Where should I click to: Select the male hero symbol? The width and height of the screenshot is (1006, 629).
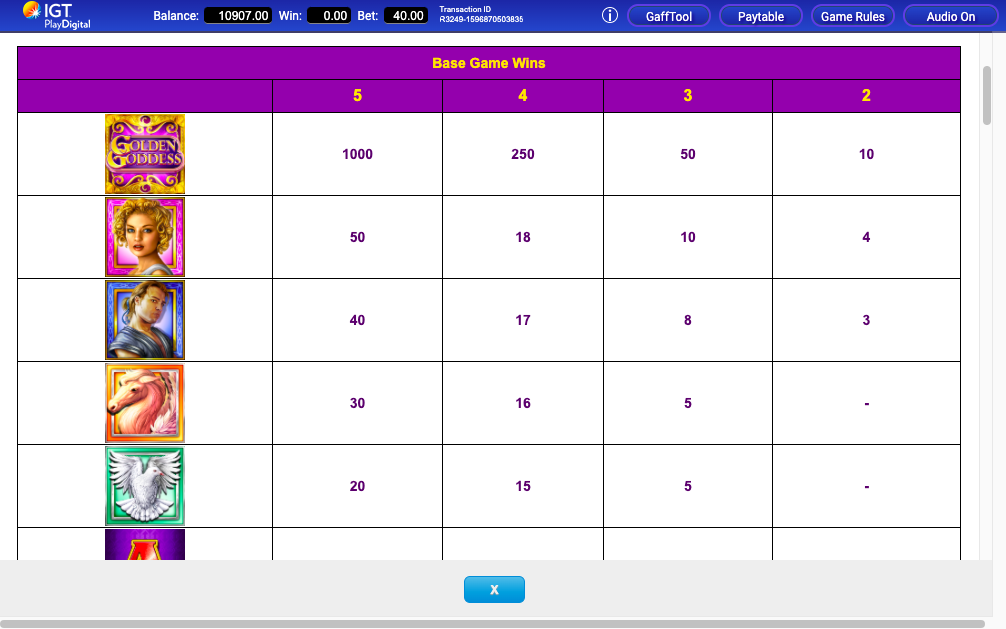(144, 320)
